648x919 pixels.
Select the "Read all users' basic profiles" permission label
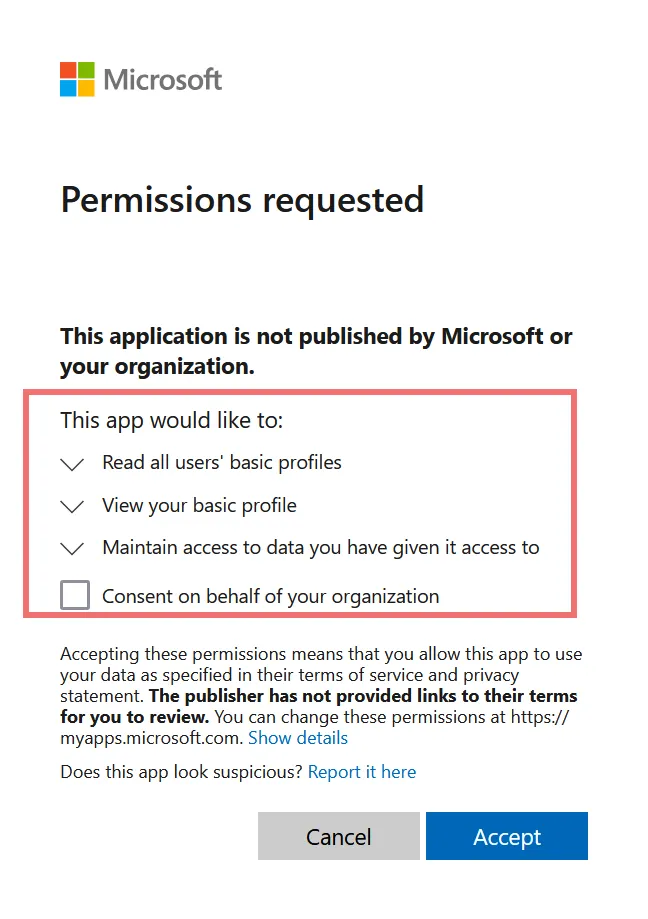[x=222, y=463]
